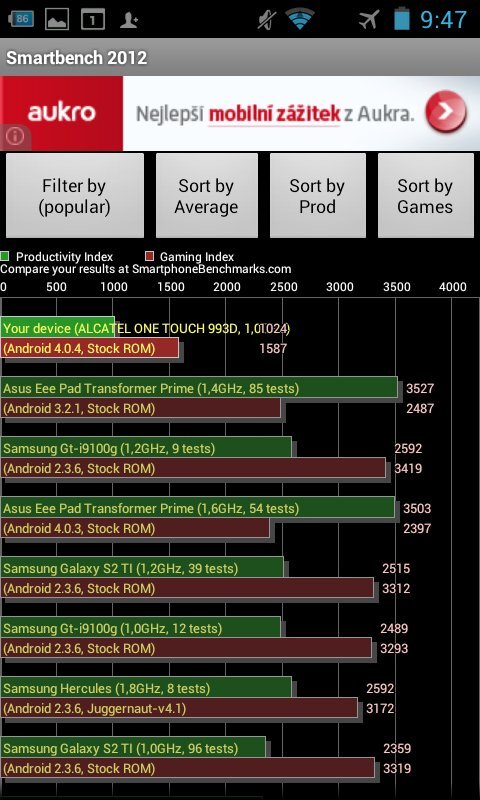Select Your device Android 4.0.4 gaming bar

[x=90, y=348]
